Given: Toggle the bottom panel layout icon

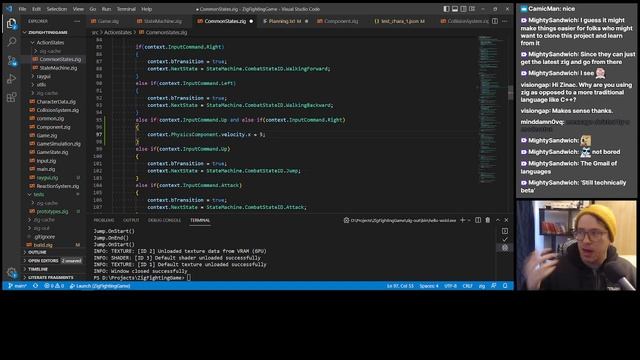Looking at the screenshot, I should click(455, 9).
